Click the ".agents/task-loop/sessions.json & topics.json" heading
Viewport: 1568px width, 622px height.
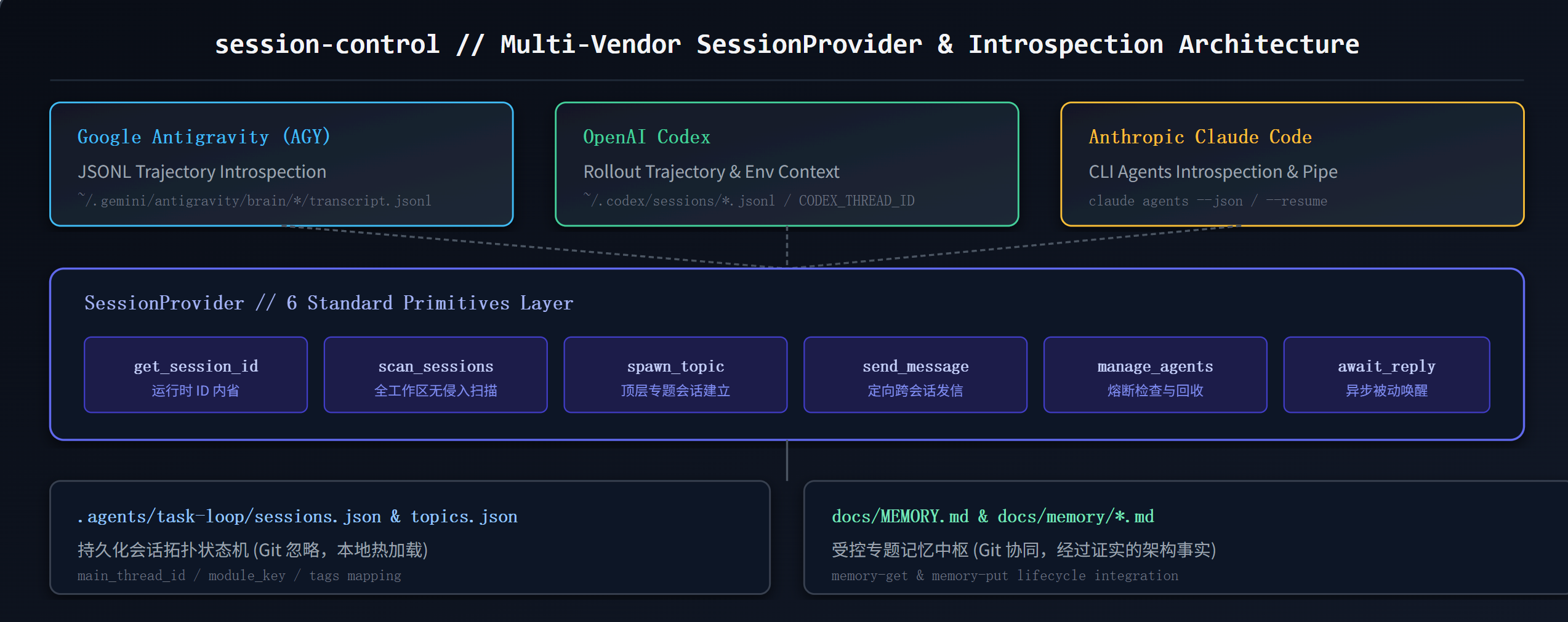[x=297, y=517]
